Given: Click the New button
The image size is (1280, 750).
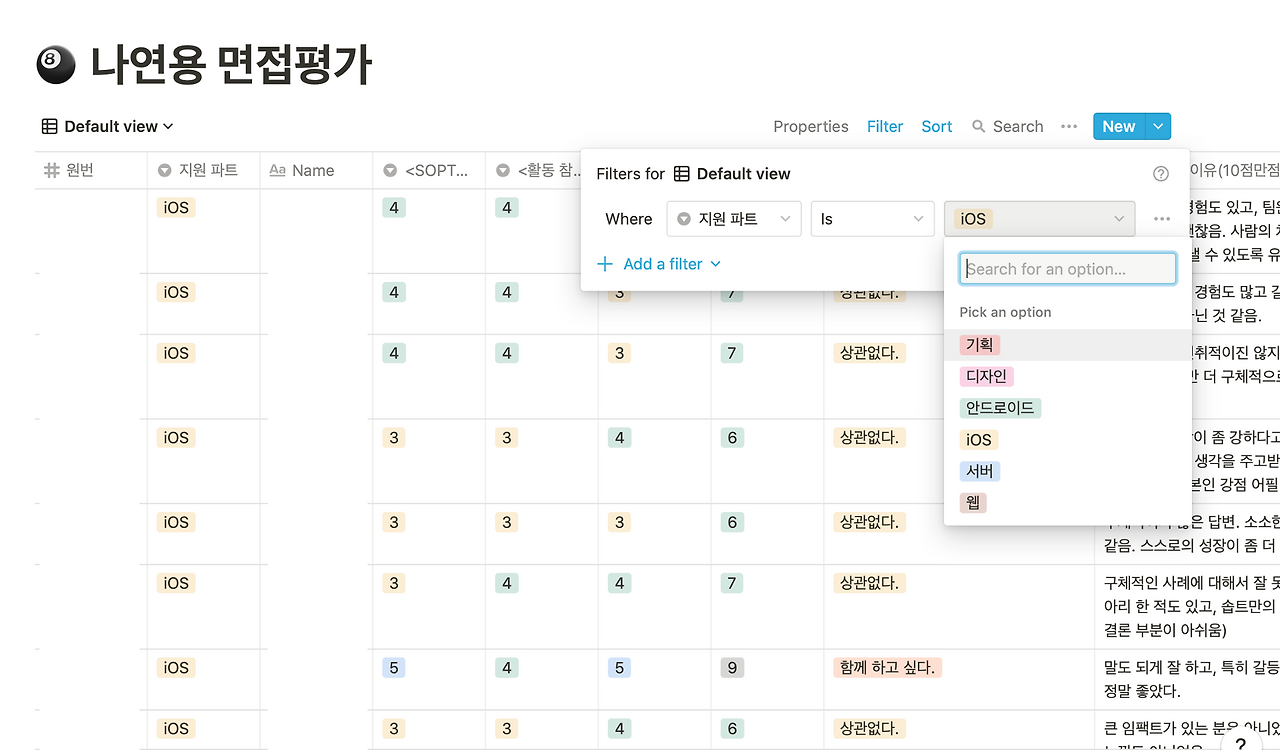Looking at the screenshot, I should point(1118,126).
